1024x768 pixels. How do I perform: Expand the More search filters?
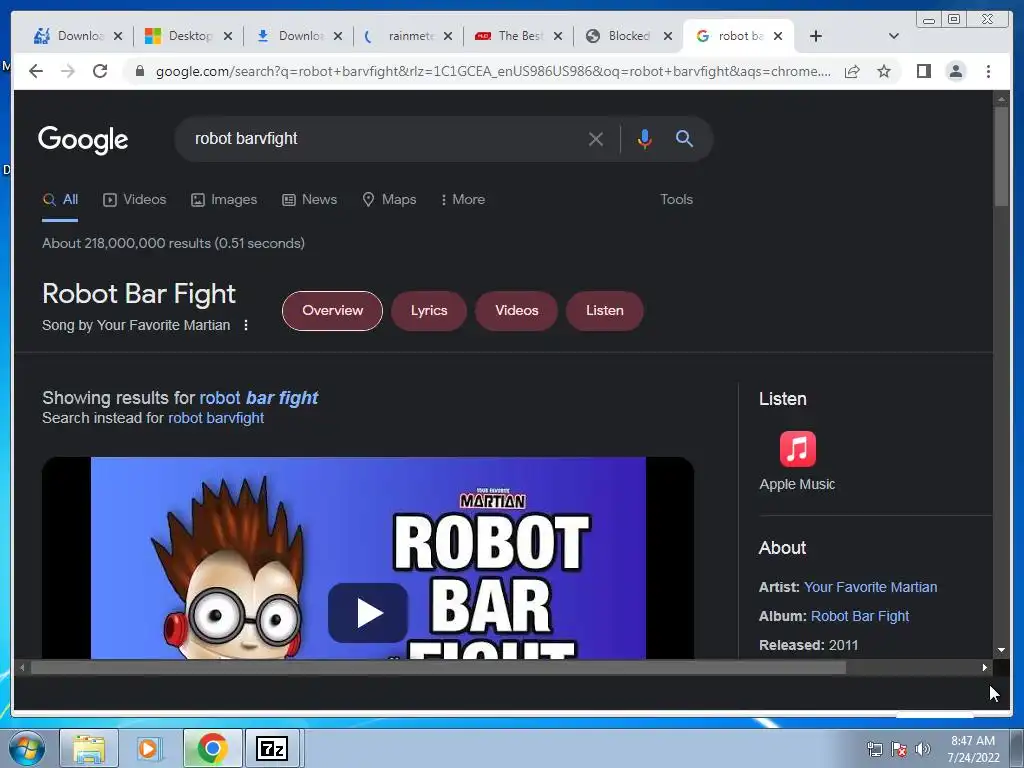click(x=462, y=200)
